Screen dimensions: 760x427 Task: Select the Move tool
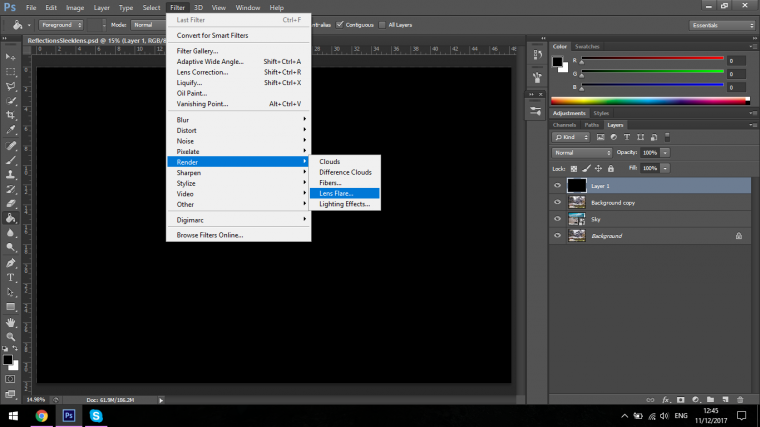click(x=10, y=57)
